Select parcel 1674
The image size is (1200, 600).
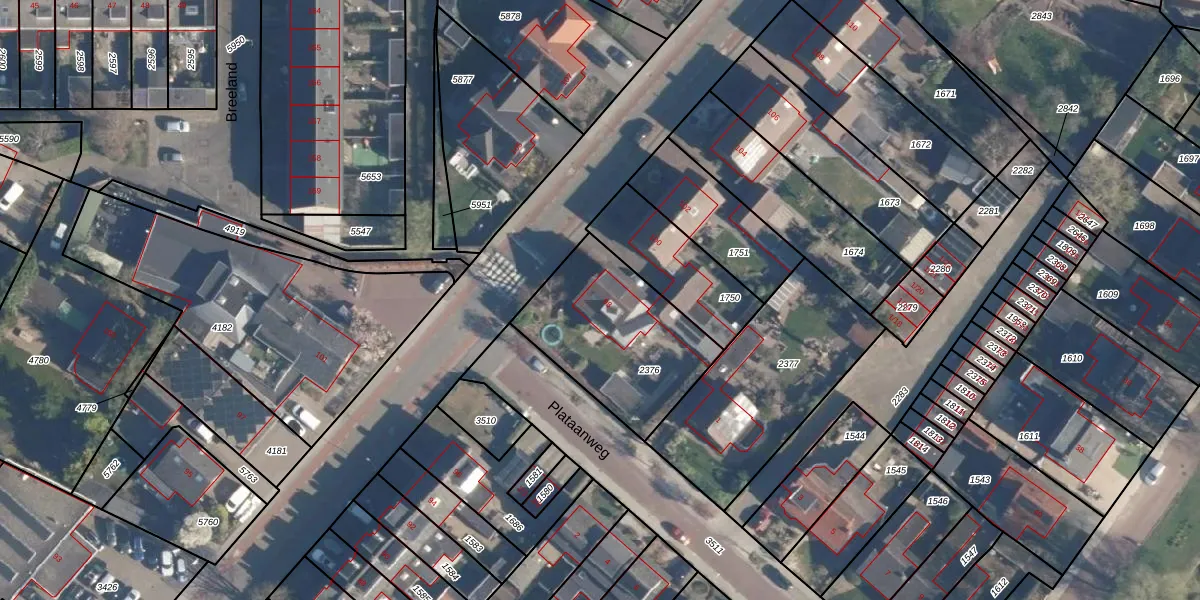click(x=853, y=253)
